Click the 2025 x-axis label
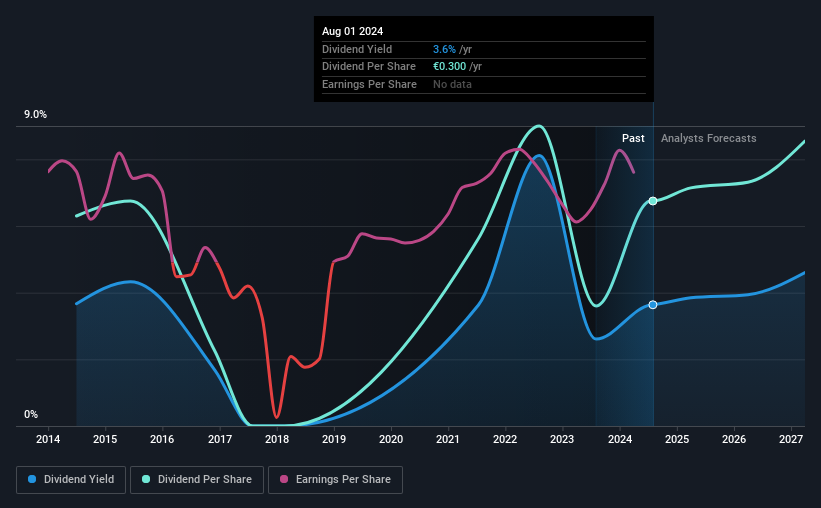821x508 pixels. (x=677, y=439)
